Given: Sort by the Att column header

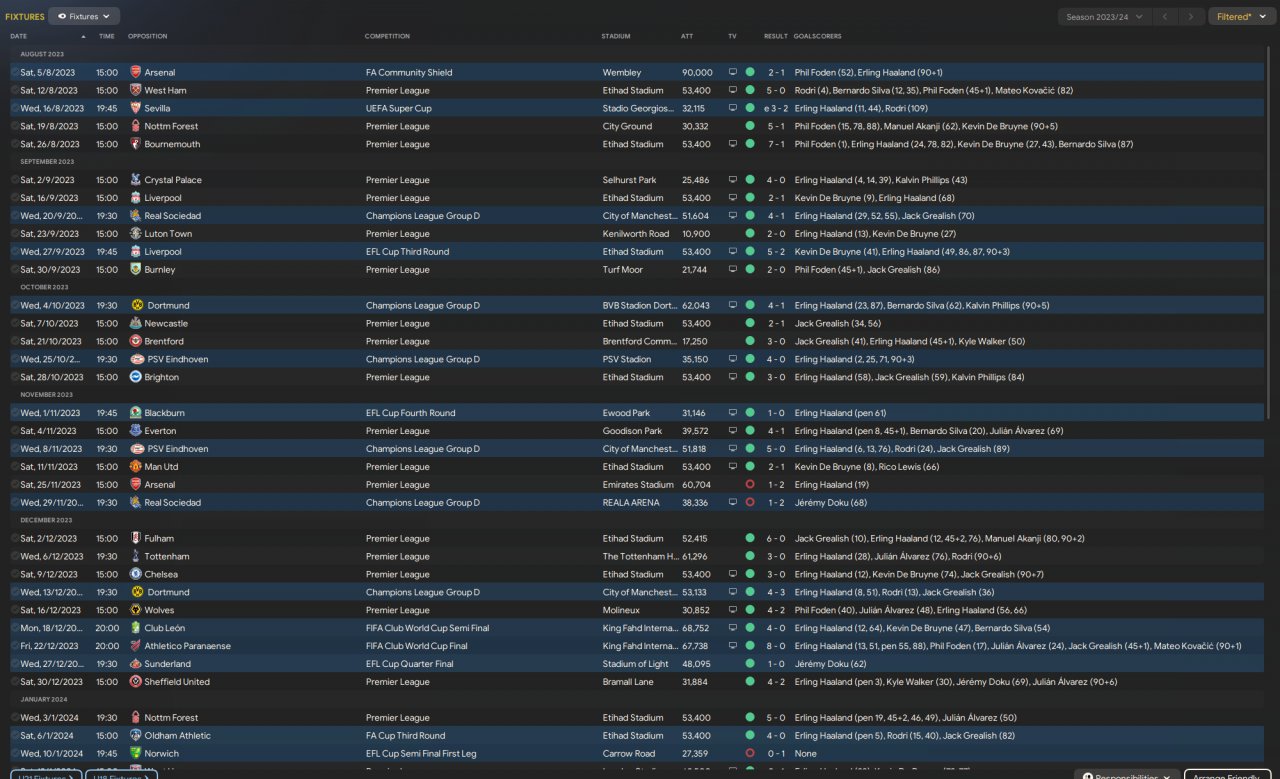Looking at the screenshot, I should click(x=687, y=36).
